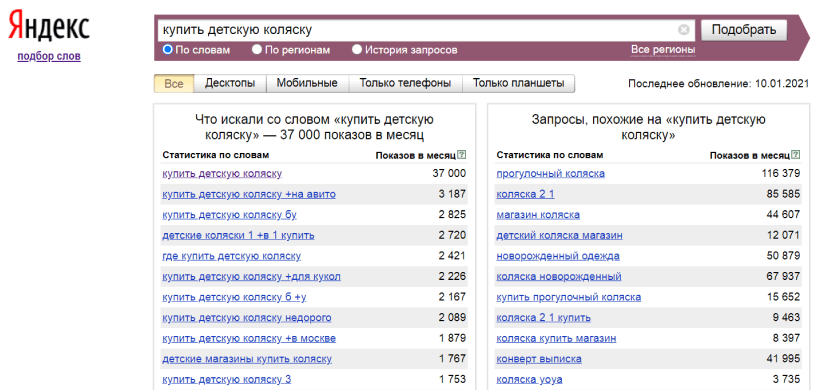Viewport: 819px width, 390px height.
Task: Click the impressions value '44 607'
Action: (x=783, y=215)
